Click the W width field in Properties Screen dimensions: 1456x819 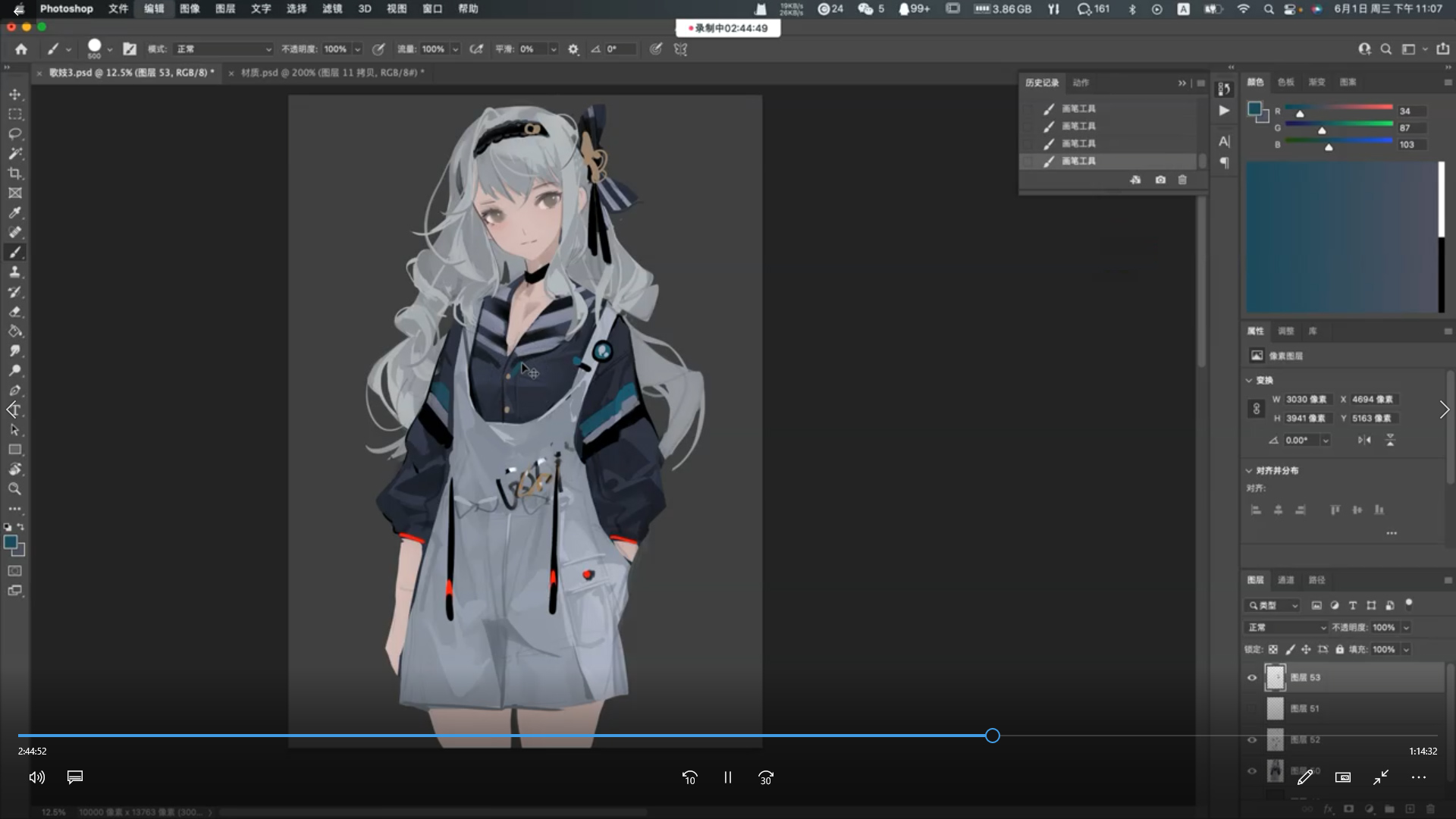1306,400
